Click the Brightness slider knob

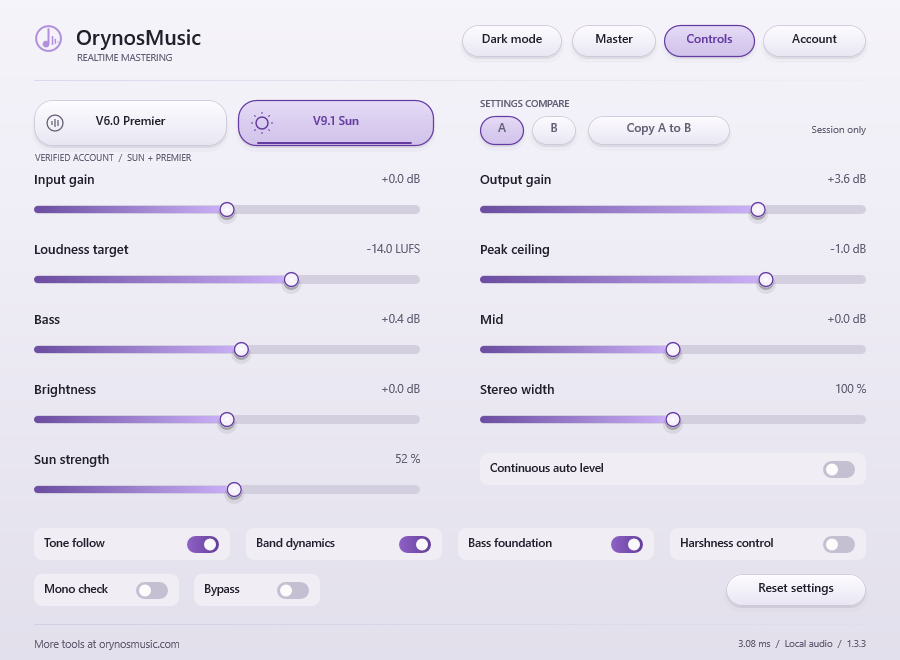(x=227, y=420)
